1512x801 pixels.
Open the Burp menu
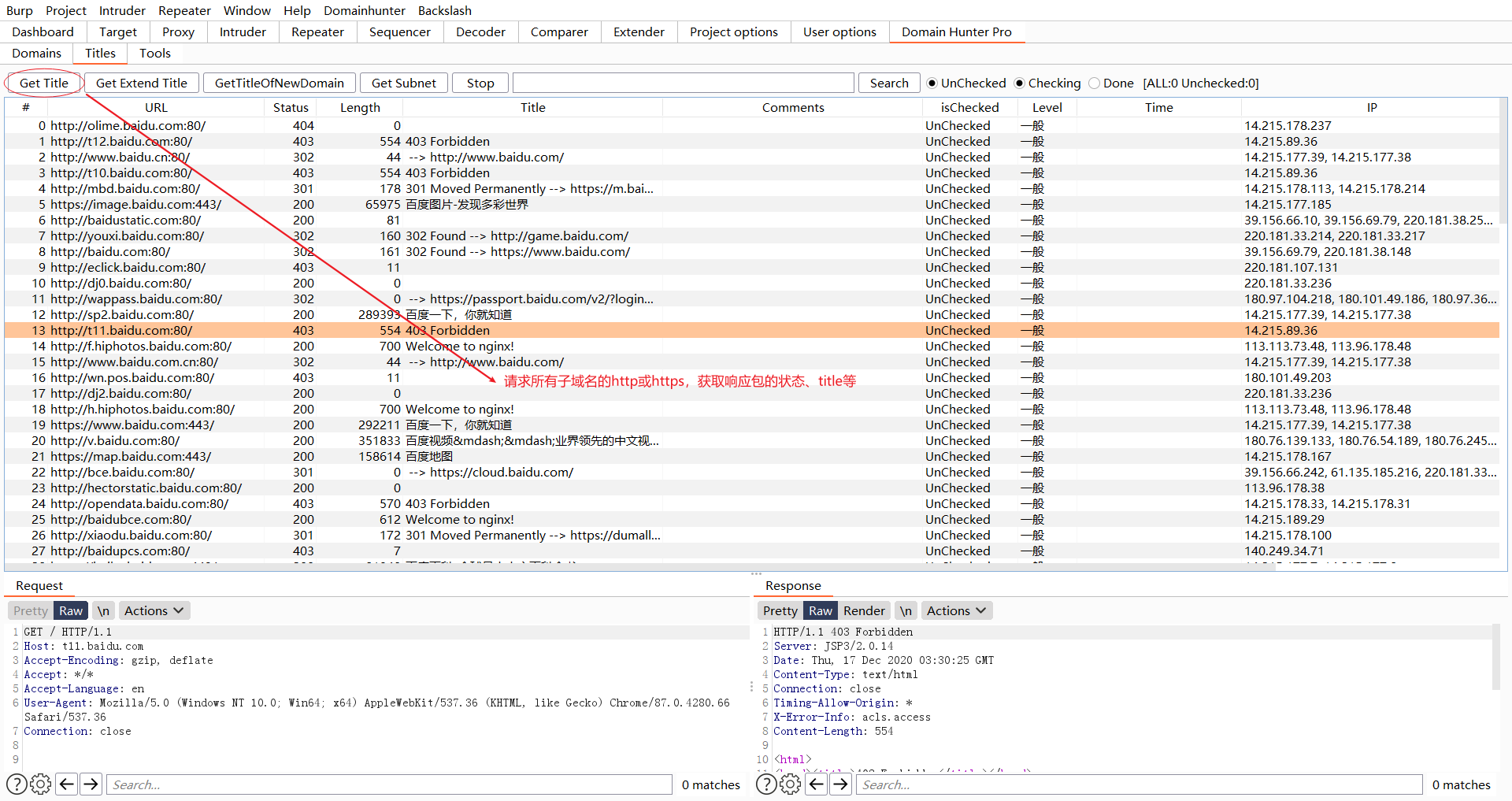(20, 10)
